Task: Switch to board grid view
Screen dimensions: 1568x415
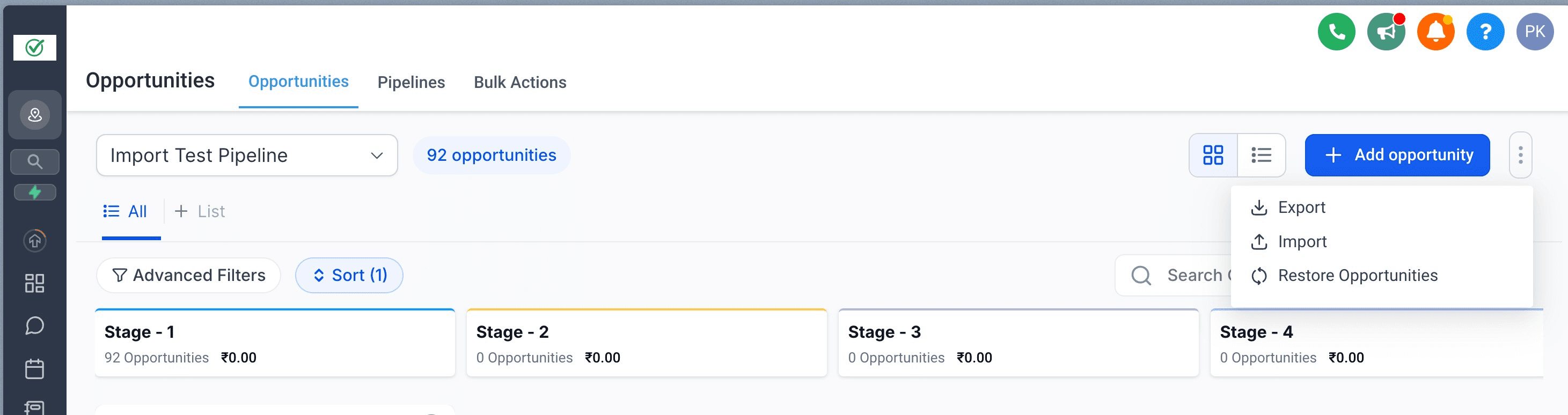Action: tap(1213, 155)
